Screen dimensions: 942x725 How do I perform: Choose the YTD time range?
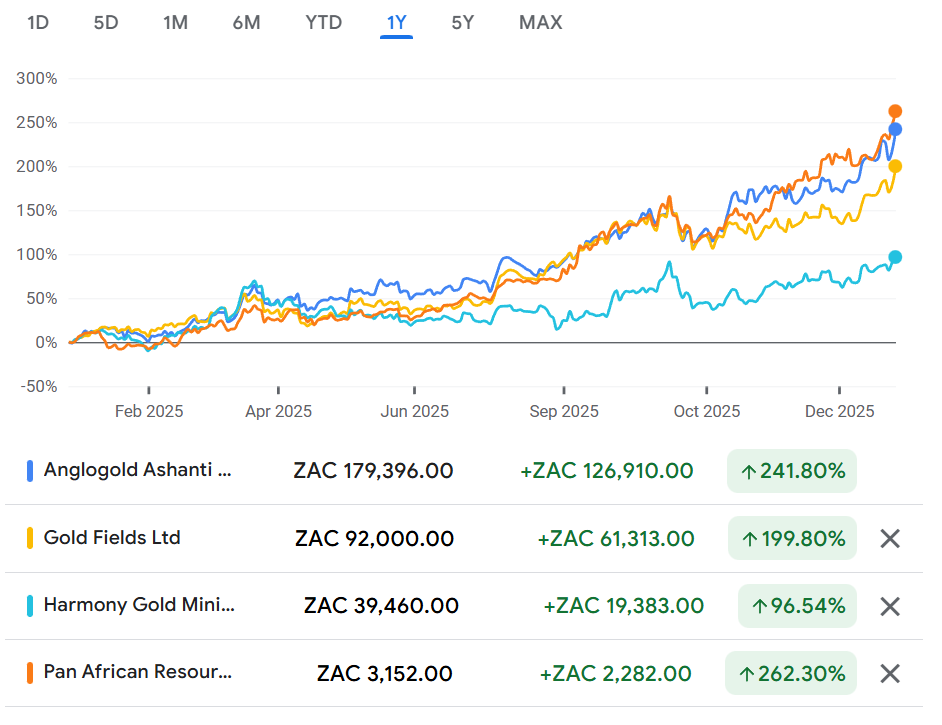click(323, 22)
